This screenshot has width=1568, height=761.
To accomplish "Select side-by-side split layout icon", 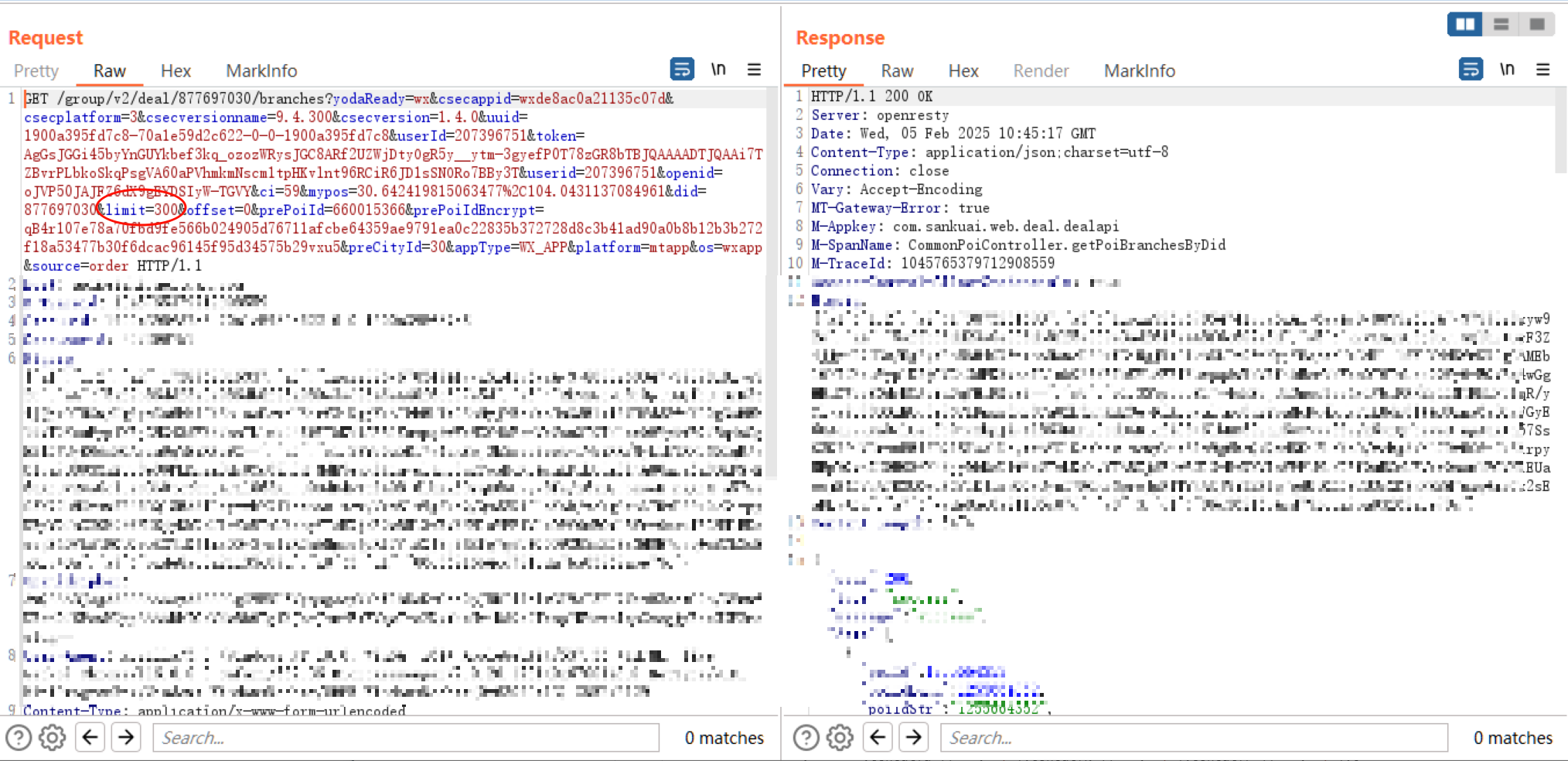I will coord(1464,25).
